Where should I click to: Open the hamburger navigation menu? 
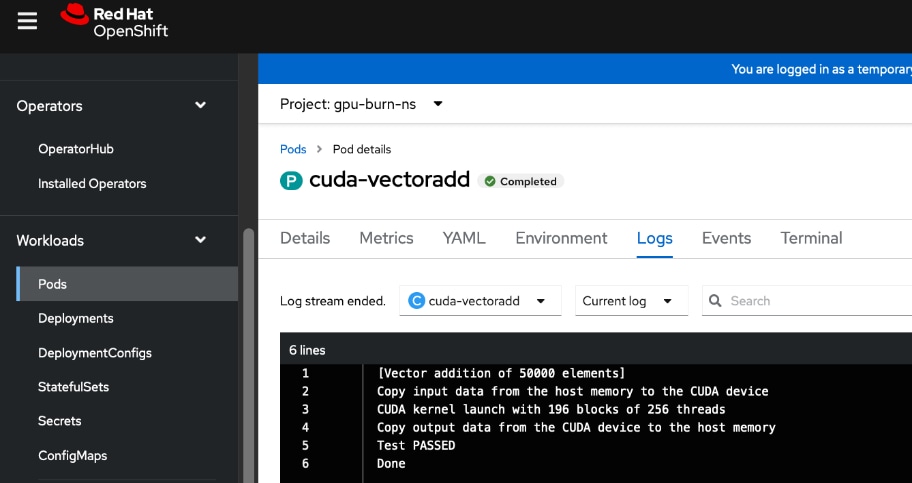tap(27, 22)
